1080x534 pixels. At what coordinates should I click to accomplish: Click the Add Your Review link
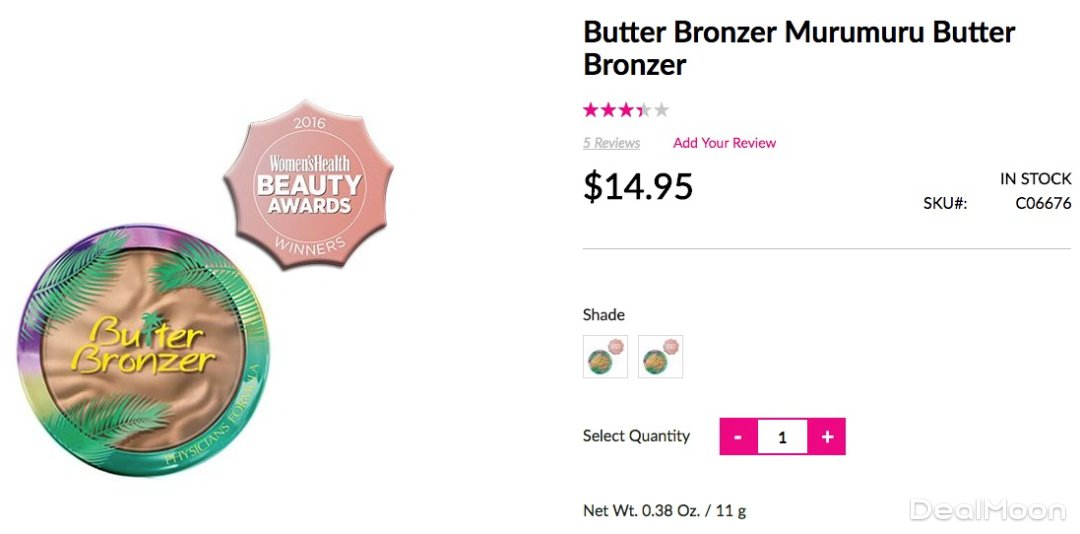(724, 143)
